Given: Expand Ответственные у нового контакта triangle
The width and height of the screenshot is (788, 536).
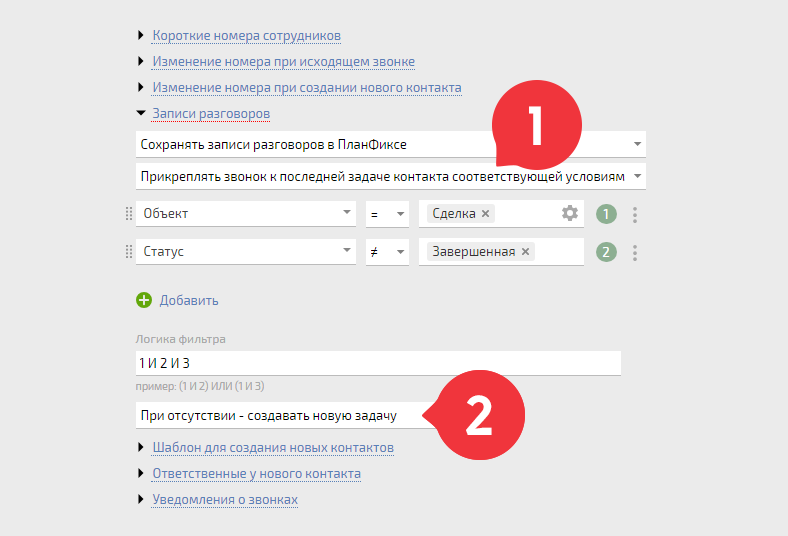Looking at the screenshot, I should pyautogui.click(x=141, y=473).
